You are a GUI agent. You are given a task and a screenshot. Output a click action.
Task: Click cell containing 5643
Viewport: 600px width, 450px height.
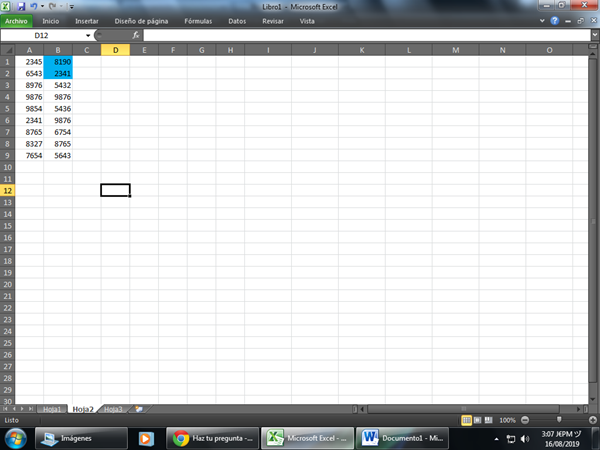58,155
